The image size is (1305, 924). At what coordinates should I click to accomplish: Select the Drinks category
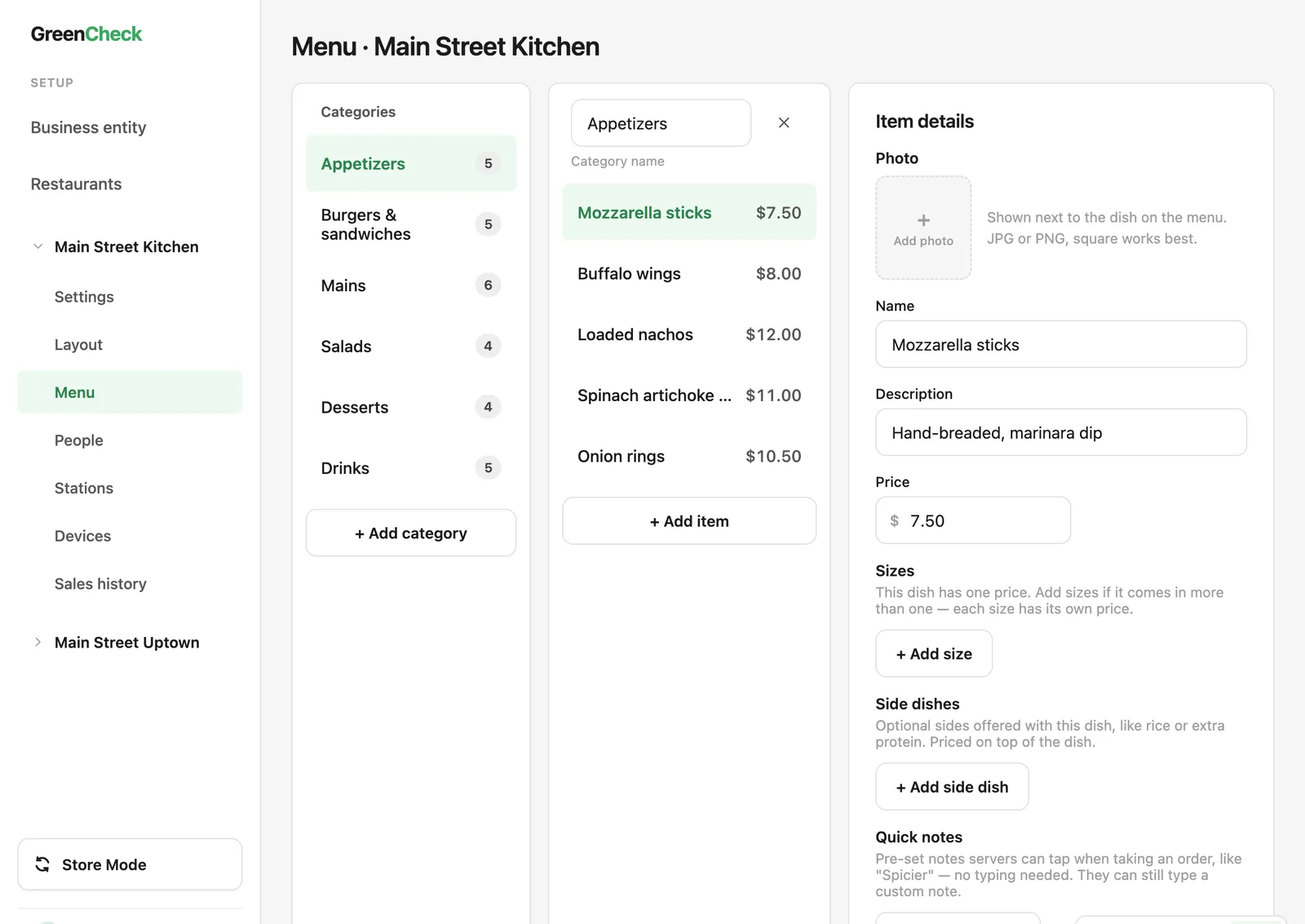coord(411,468)
